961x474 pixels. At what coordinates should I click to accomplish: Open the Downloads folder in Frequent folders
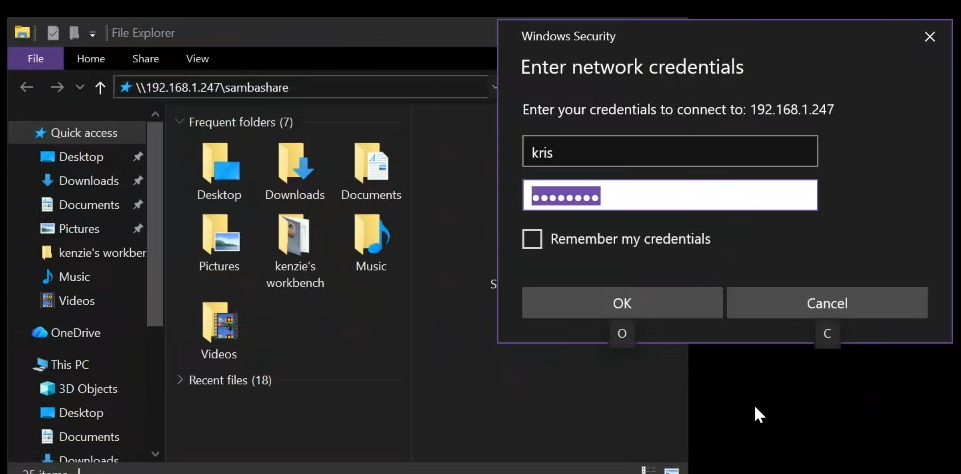coord(295,165)
